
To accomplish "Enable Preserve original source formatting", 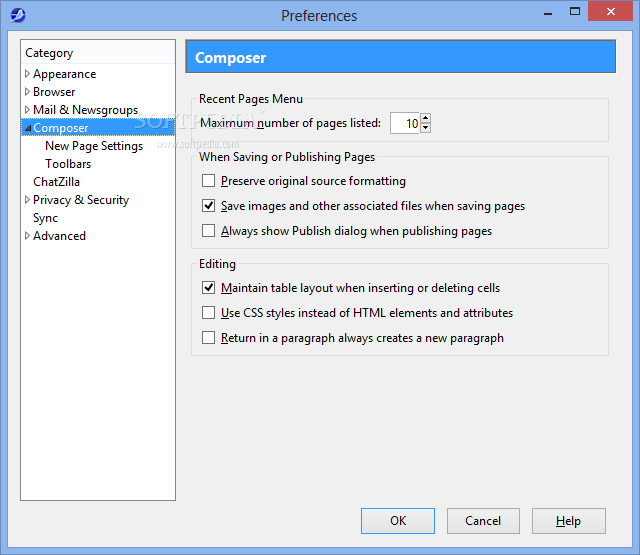I will point(208,180).
